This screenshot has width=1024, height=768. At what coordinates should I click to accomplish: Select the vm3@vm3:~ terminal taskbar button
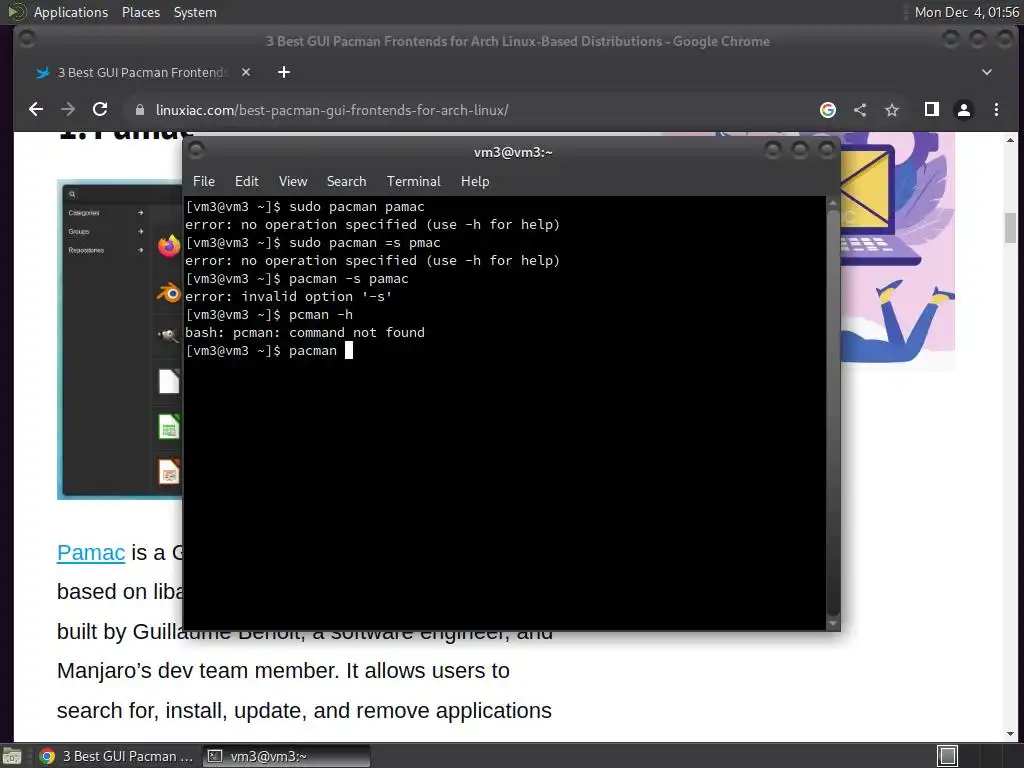286,756
